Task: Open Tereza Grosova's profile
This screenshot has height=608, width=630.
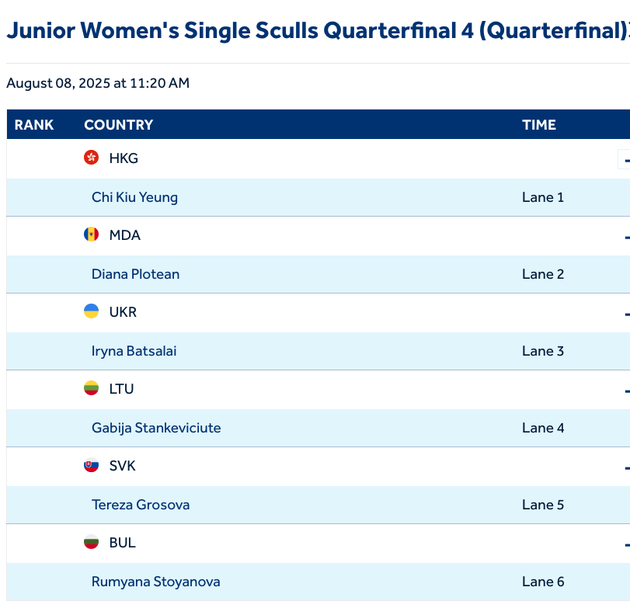Action: tap(140, 505)
